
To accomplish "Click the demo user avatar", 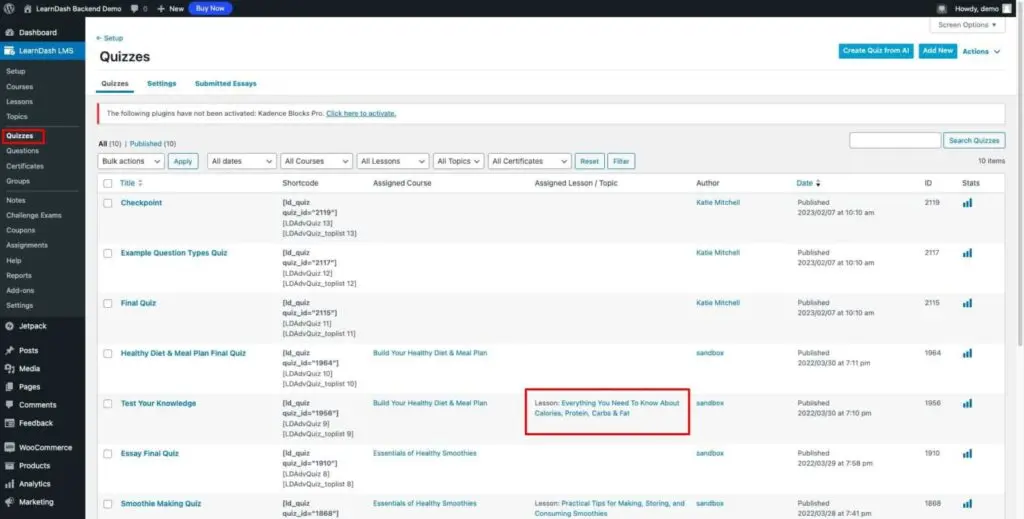I will click(x=1006, y=8).
